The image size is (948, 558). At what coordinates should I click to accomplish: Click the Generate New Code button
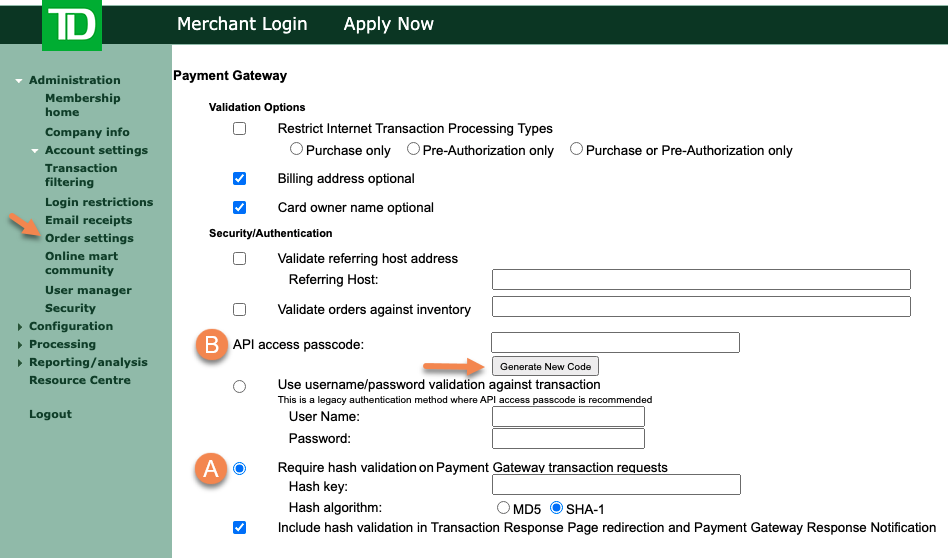pyautogui.click(x=545, y=366)
